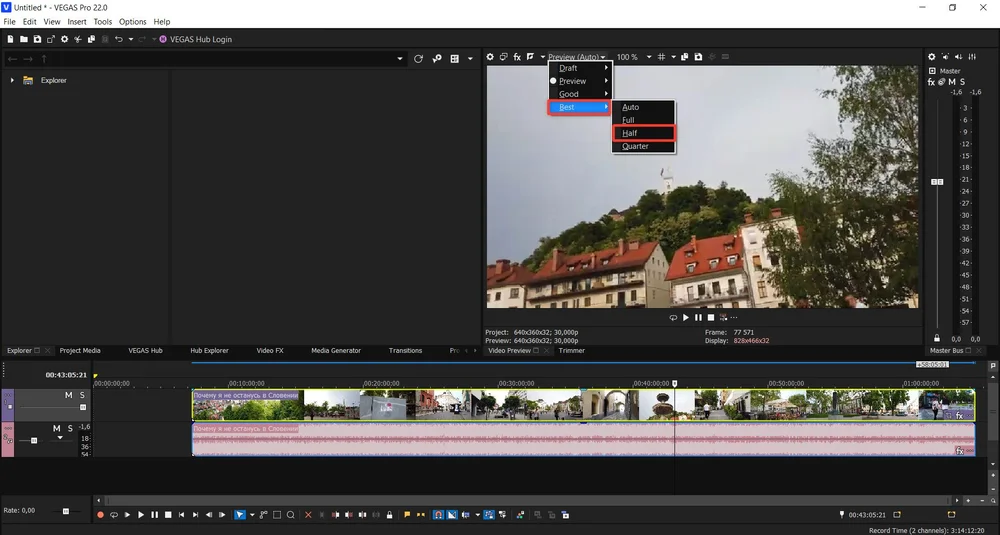Click the playback Rate slider handle
The width and height of the screenshot is (1000, 535).
click(66, 511)
